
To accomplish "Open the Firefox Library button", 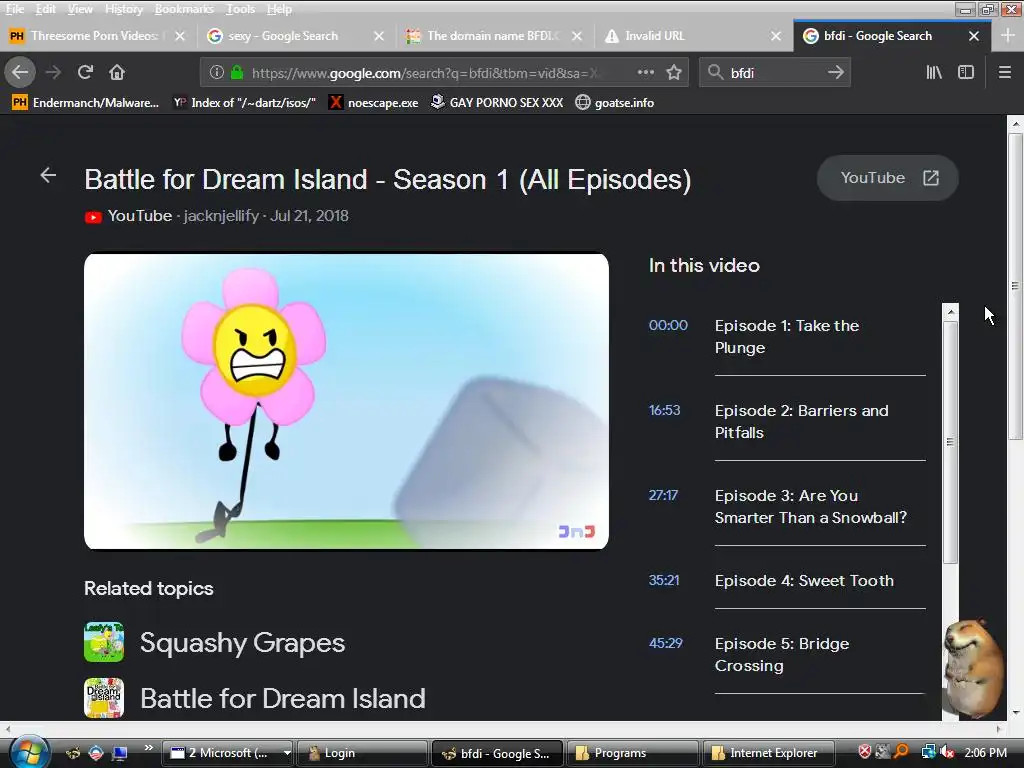I will tap(934, 72).
